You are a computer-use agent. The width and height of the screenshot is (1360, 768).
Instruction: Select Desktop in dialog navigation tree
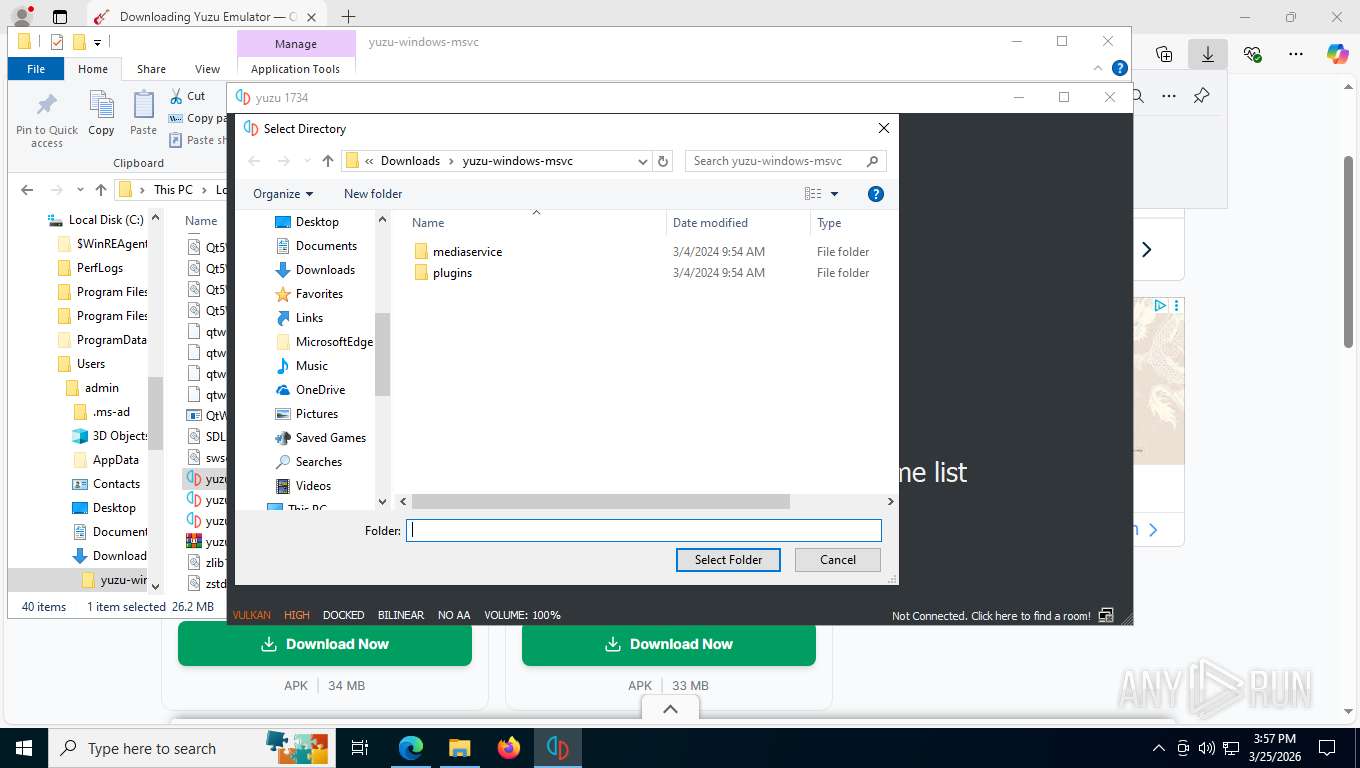(317, 222)
